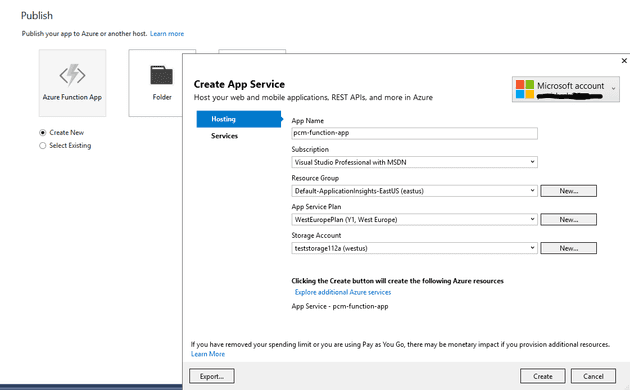Viewport: 630px width, 390px height.
Task: Switch to the Services tab
Action: click(224, 136)
